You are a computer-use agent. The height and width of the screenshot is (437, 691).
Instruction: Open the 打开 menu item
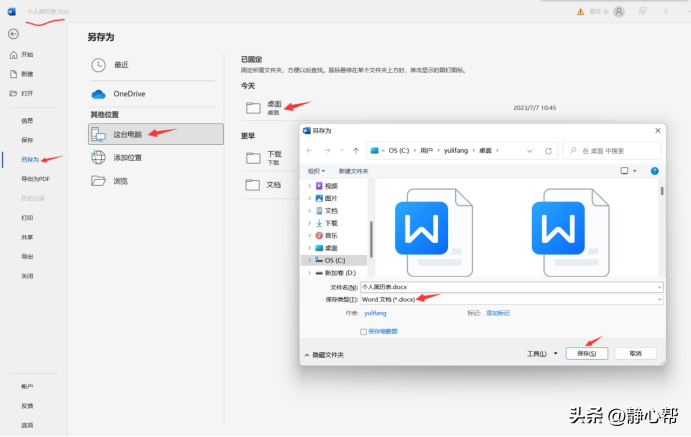[x=22, y=93]
